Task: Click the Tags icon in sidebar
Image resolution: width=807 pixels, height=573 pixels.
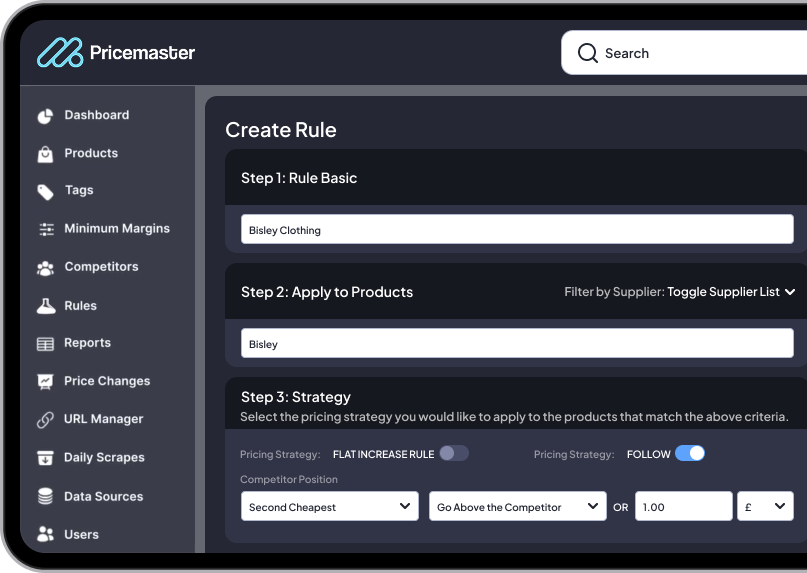Action: click(x=45, y=191)
